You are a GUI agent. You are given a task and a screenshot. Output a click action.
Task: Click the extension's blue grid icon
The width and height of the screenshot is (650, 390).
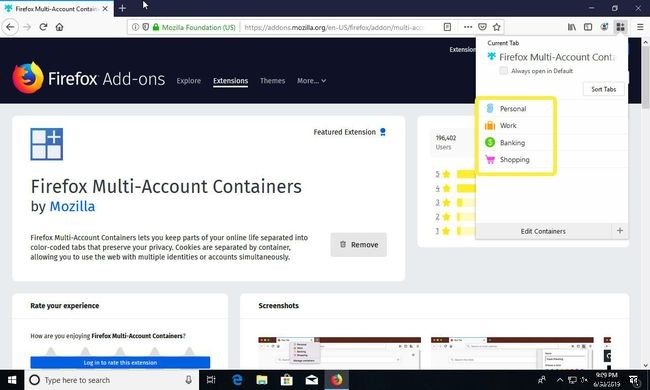click(46, 144)
